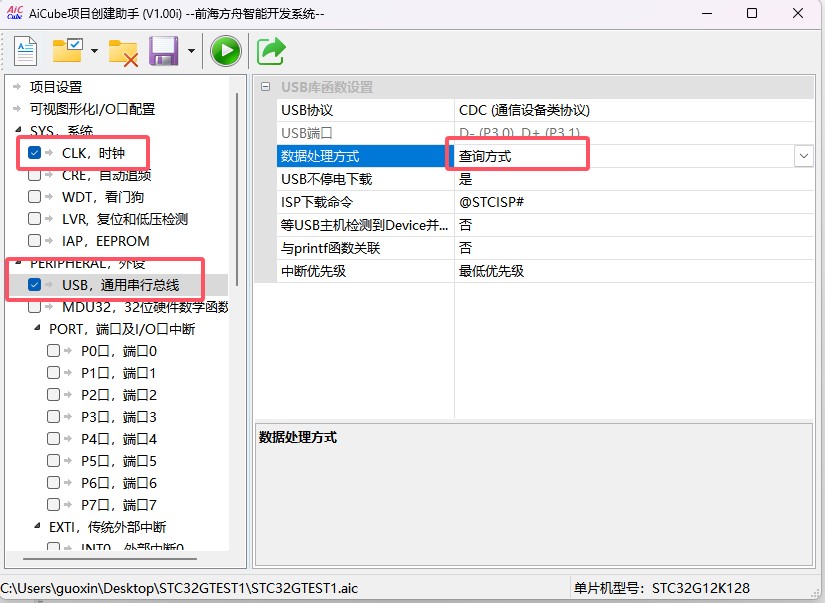Click the new project document icon
The height and width of the screenshot is (603, 825).
(x=25, y=51)
